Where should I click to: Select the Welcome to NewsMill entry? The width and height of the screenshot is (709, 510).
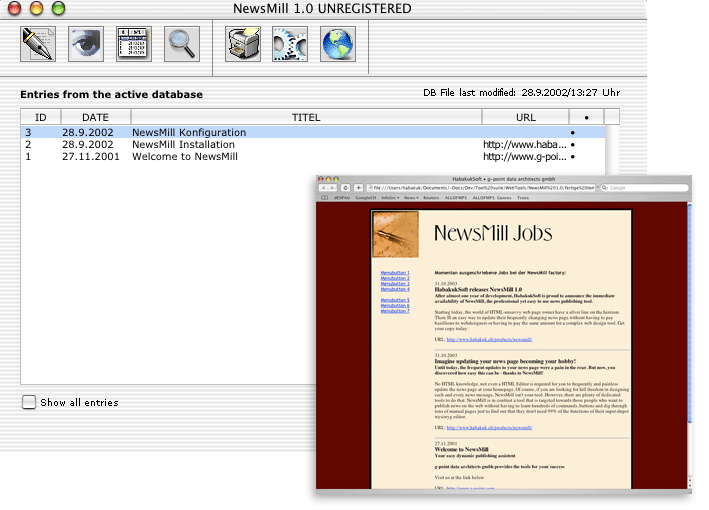click(x=313, y=156)
